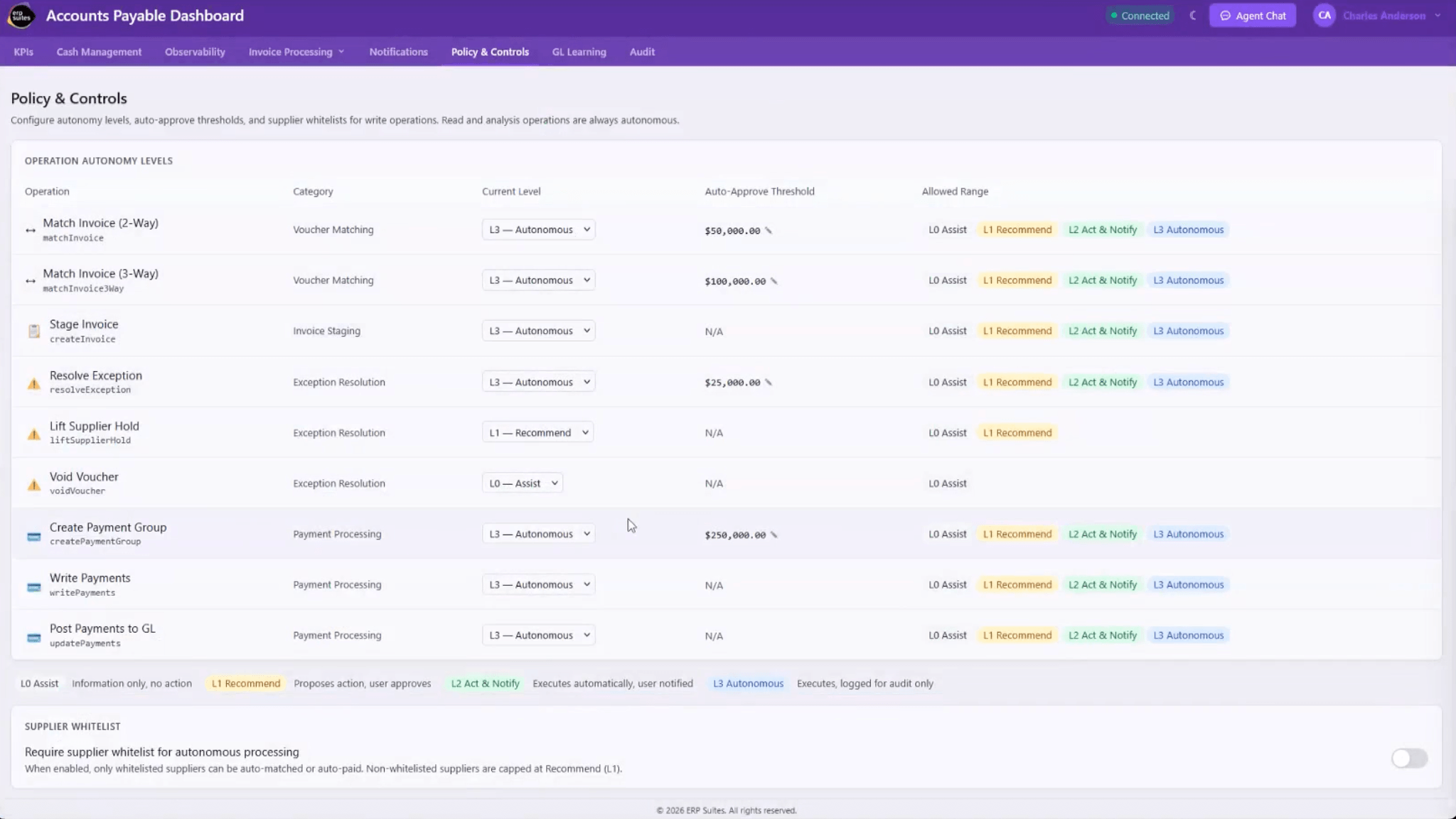The width and height of the screenshot is (1456, 819).
Task: Click the Voucher Matching category for 2-Way match
Action: coord(333,230)
